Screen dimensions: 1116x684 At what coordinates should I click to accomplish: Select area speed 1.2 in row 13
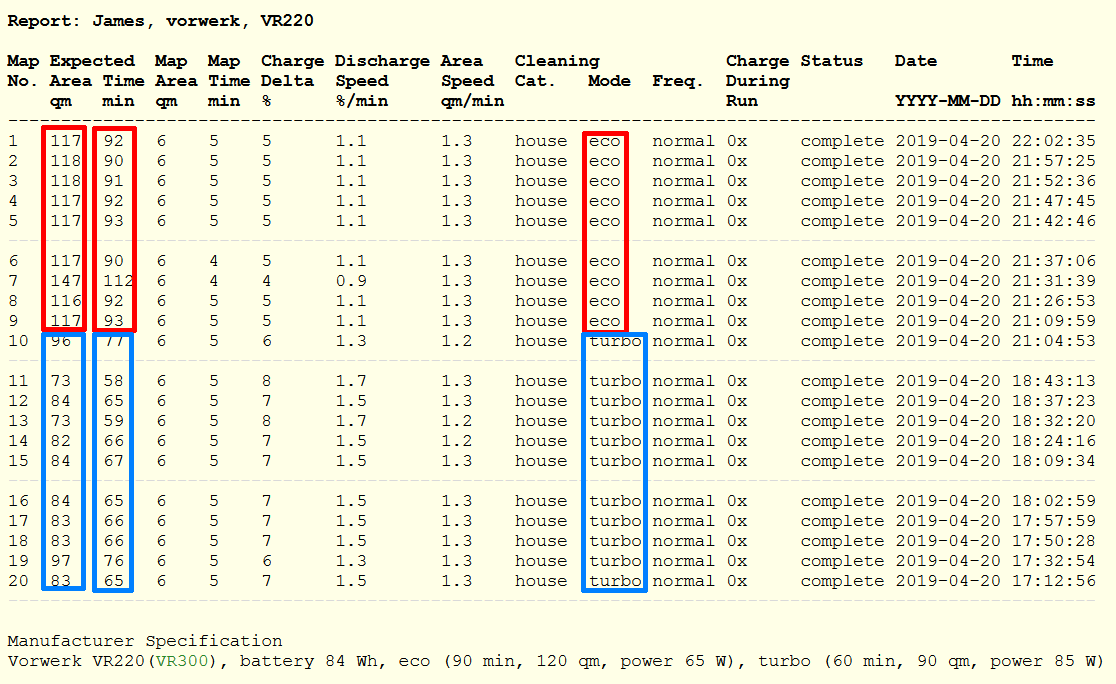tap(456, 421)
